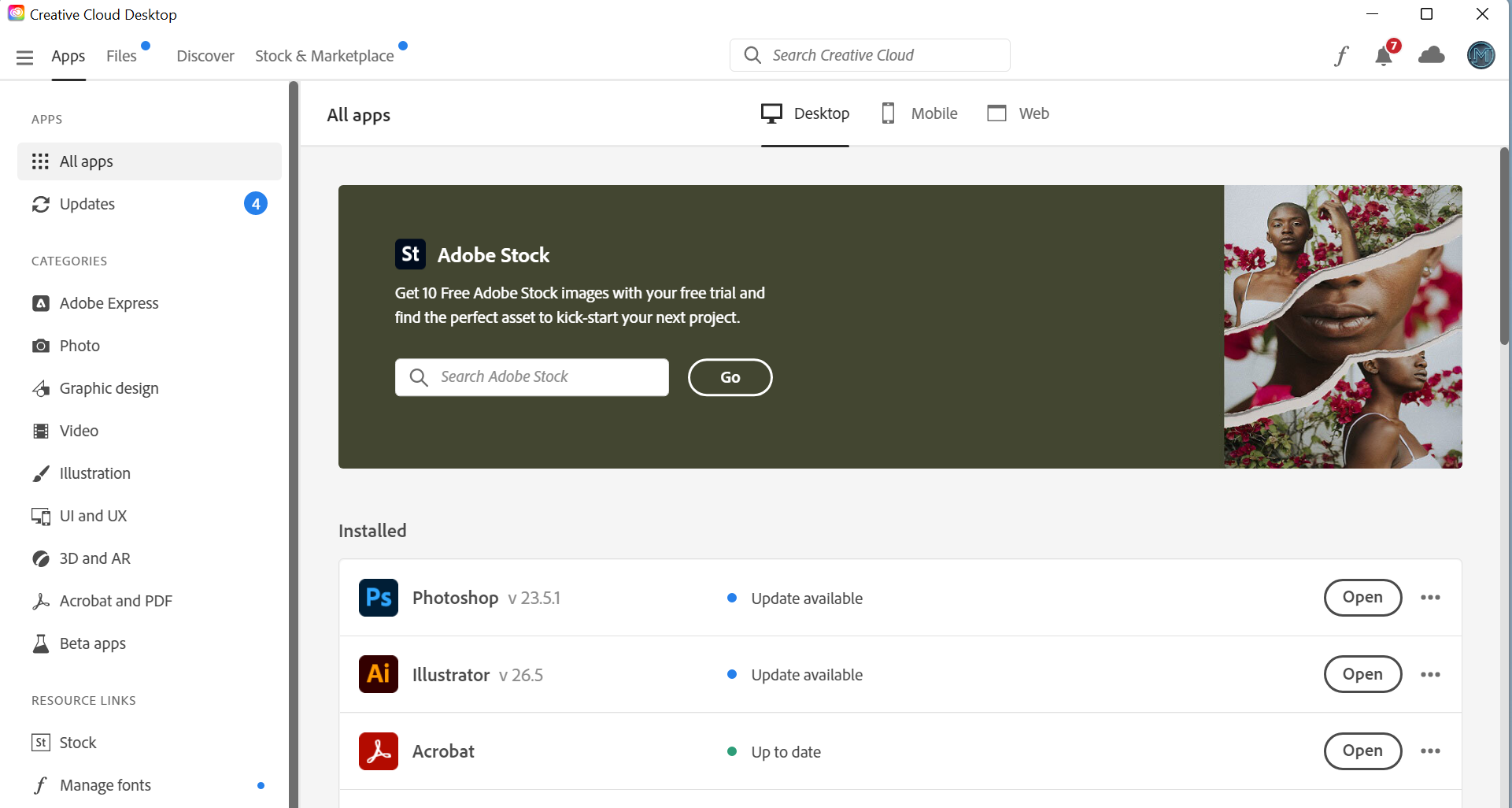Viewport: 1512px width, 808px height.
Task: Open the Photoshop more options menu
Action: click(1431, 597)
